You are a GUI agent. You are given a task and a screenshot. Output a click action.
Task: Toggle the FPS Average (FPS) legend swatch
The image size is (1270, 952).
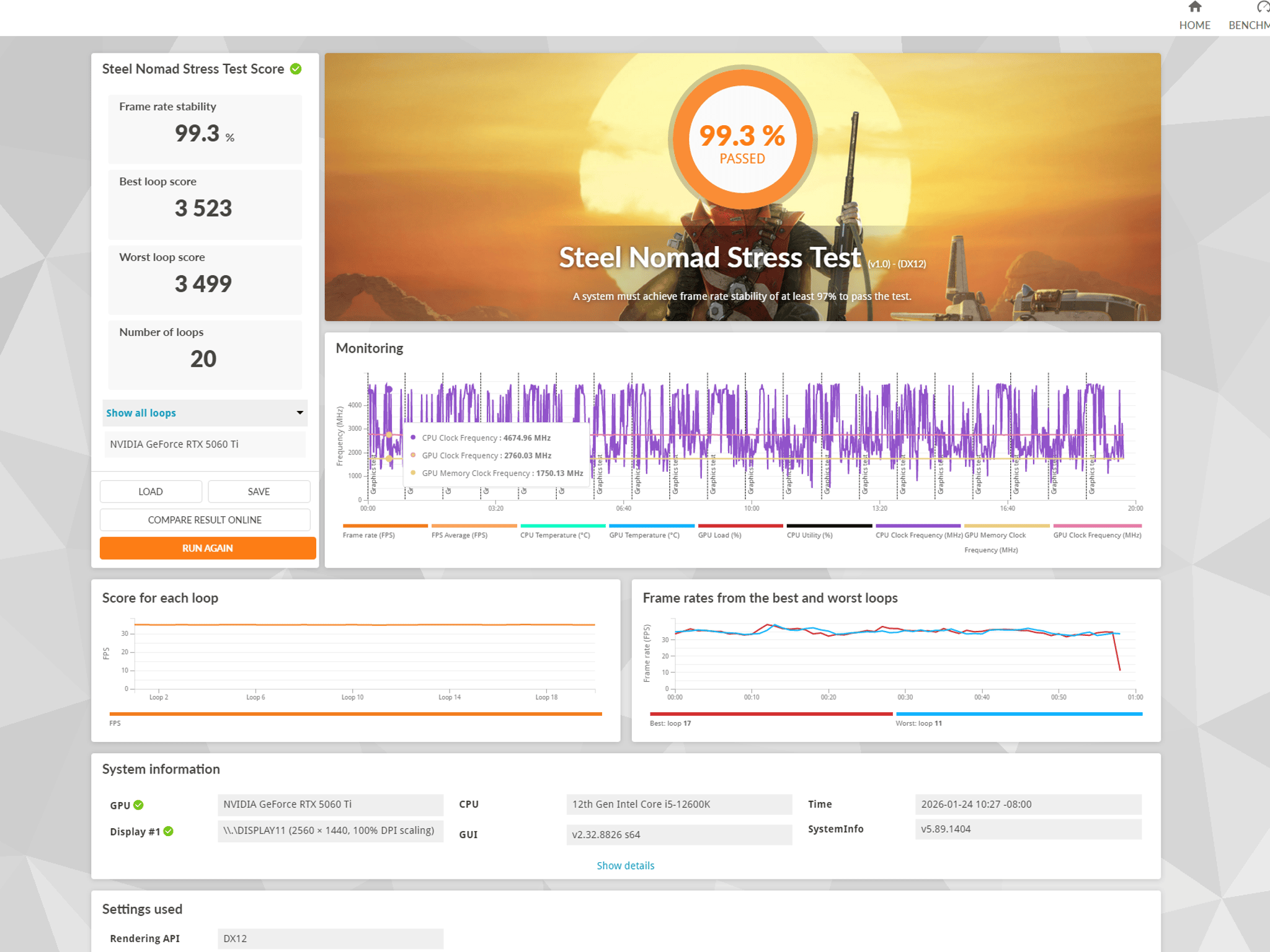pos(474,526)
